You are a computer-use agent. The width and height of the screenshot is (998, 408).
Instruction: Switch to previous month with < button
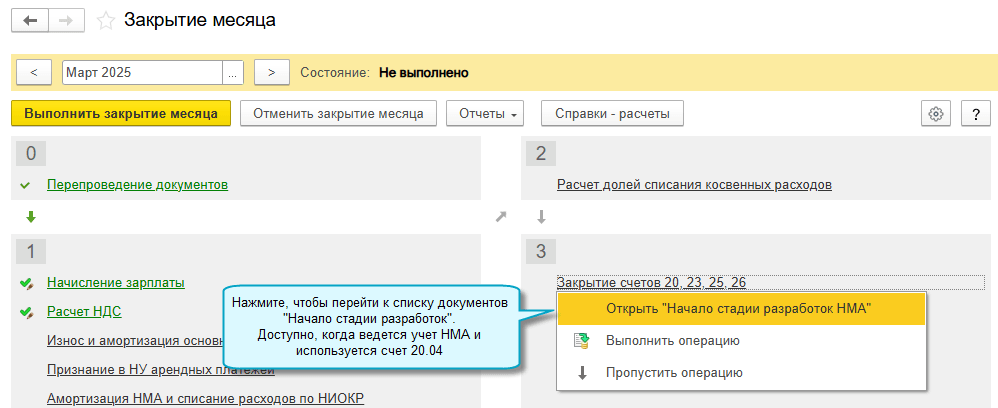click(34, 73)
